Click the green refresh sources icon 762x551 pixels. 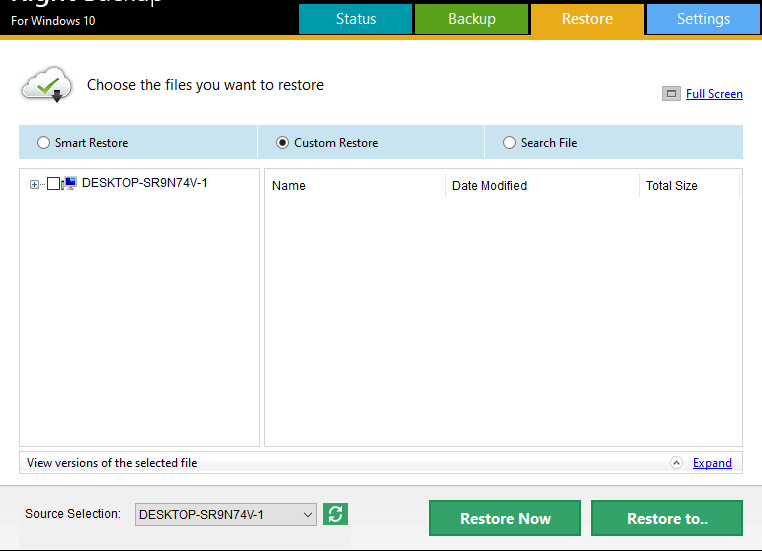coord(335,514)
